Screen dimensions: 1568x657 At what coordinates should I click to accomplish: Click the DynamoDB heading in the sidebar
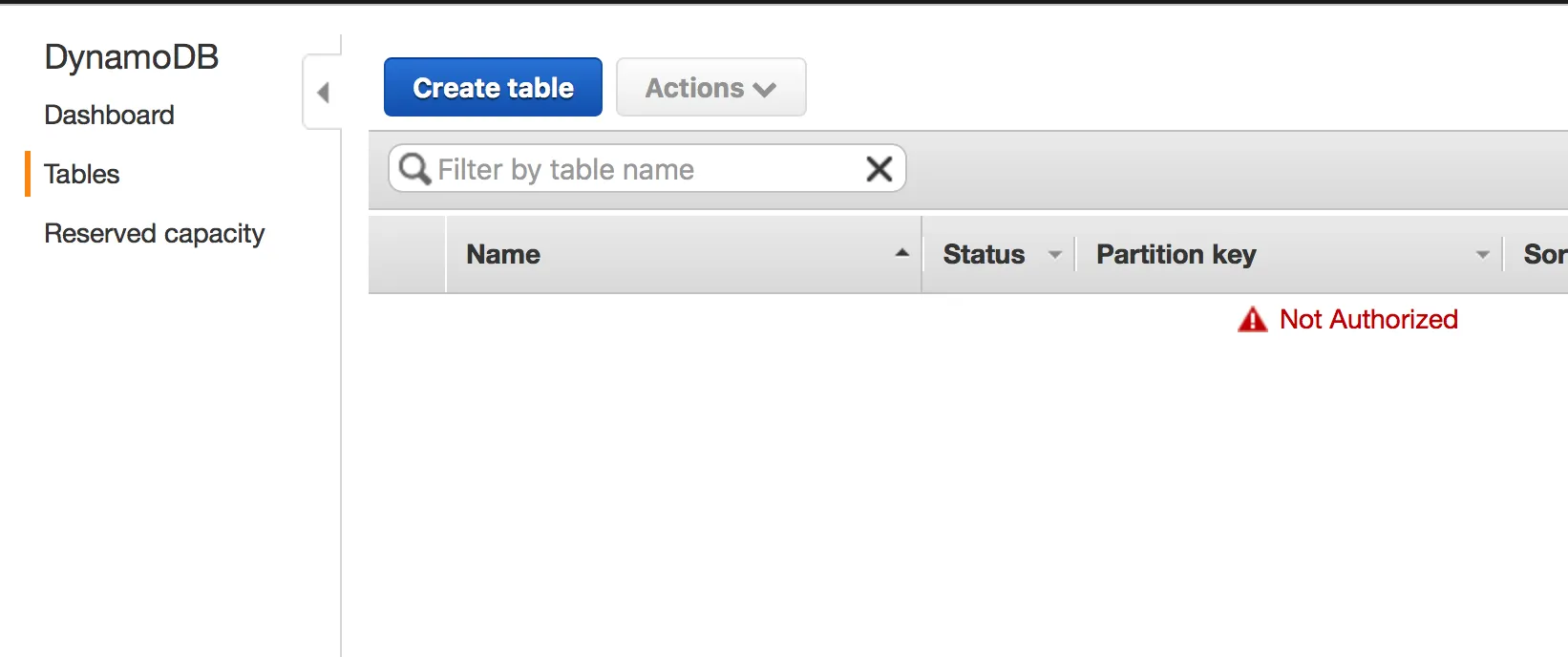tap(132, 57)
